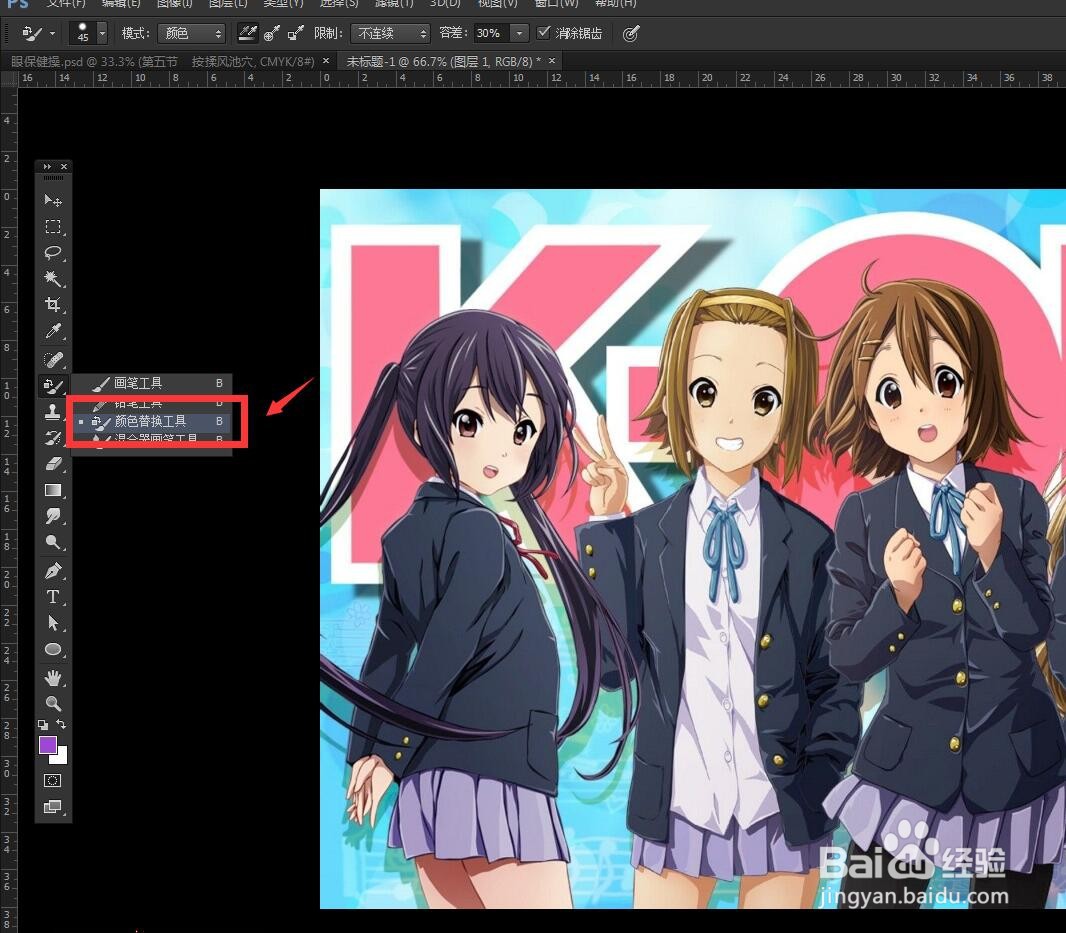Select the Magic Wand tool
The image size is (1066, 933).
[x=53, y=279]
